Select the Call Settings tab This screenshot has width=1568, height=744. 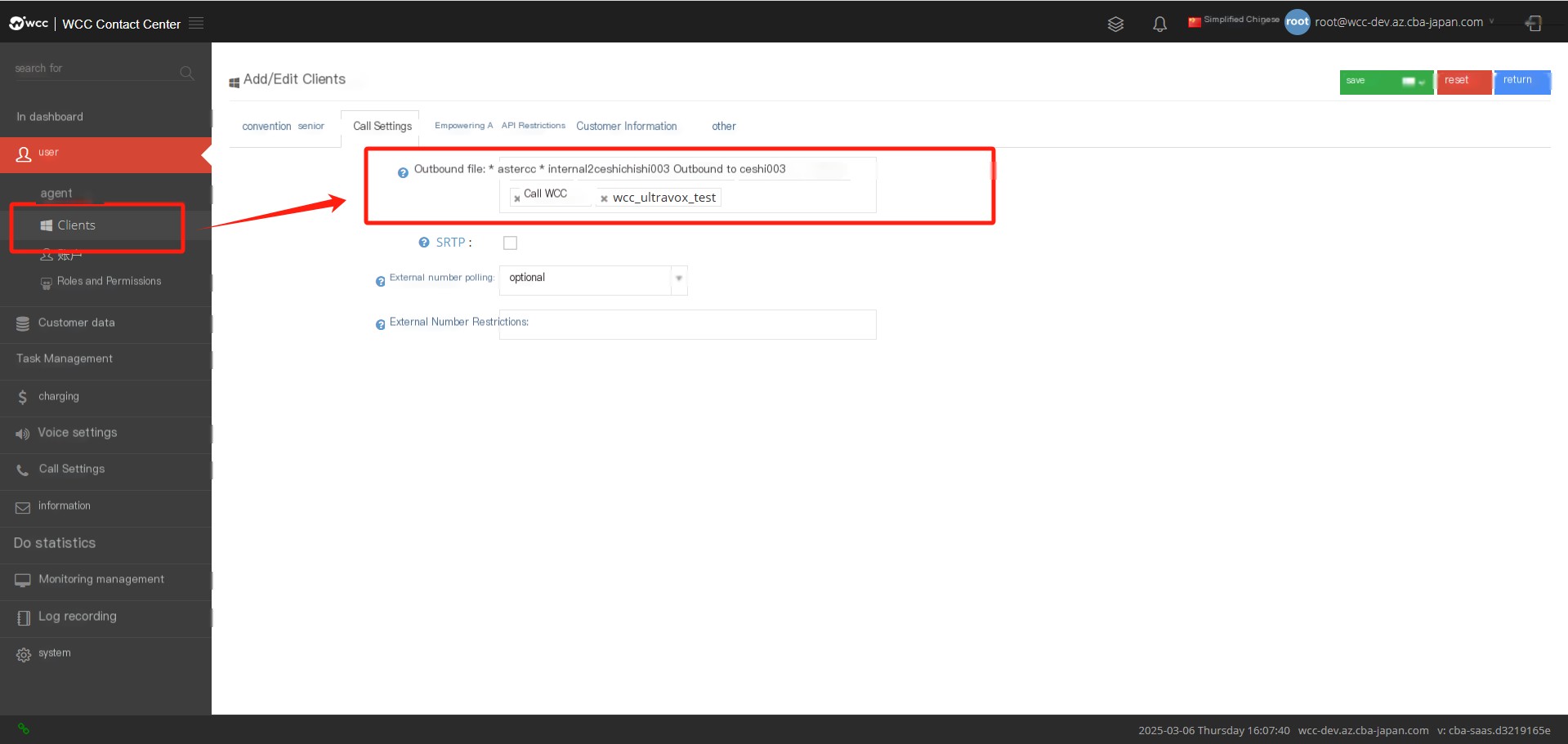382,127
